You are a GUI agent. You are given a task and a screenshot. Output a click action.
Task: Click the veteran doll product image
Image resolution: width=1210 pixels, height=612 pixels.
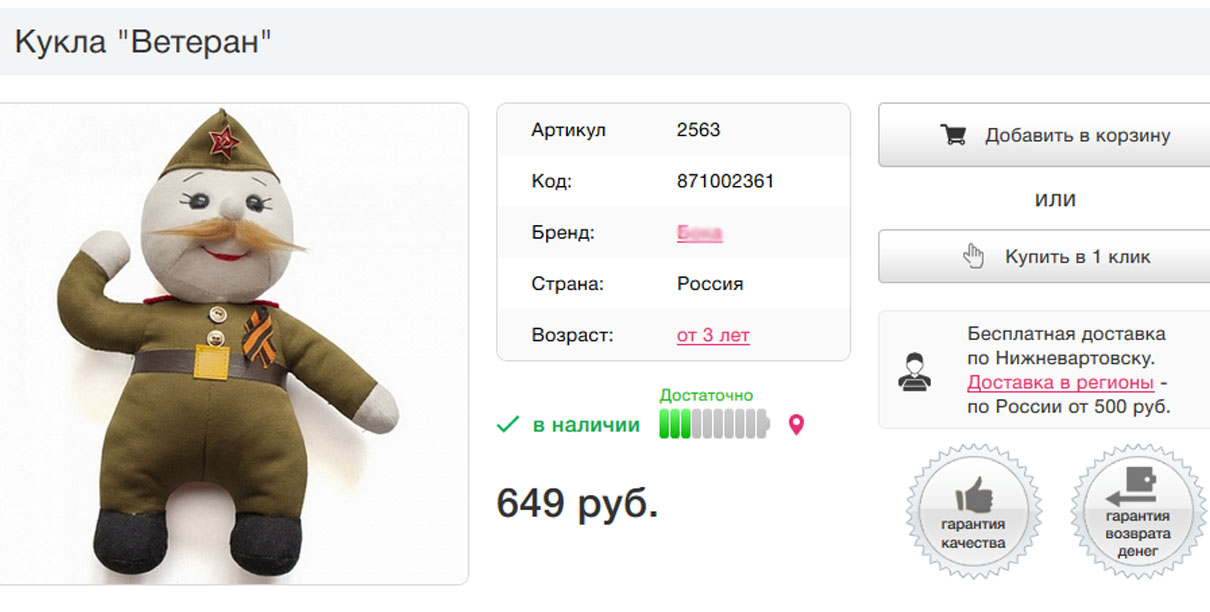[234, 344]
